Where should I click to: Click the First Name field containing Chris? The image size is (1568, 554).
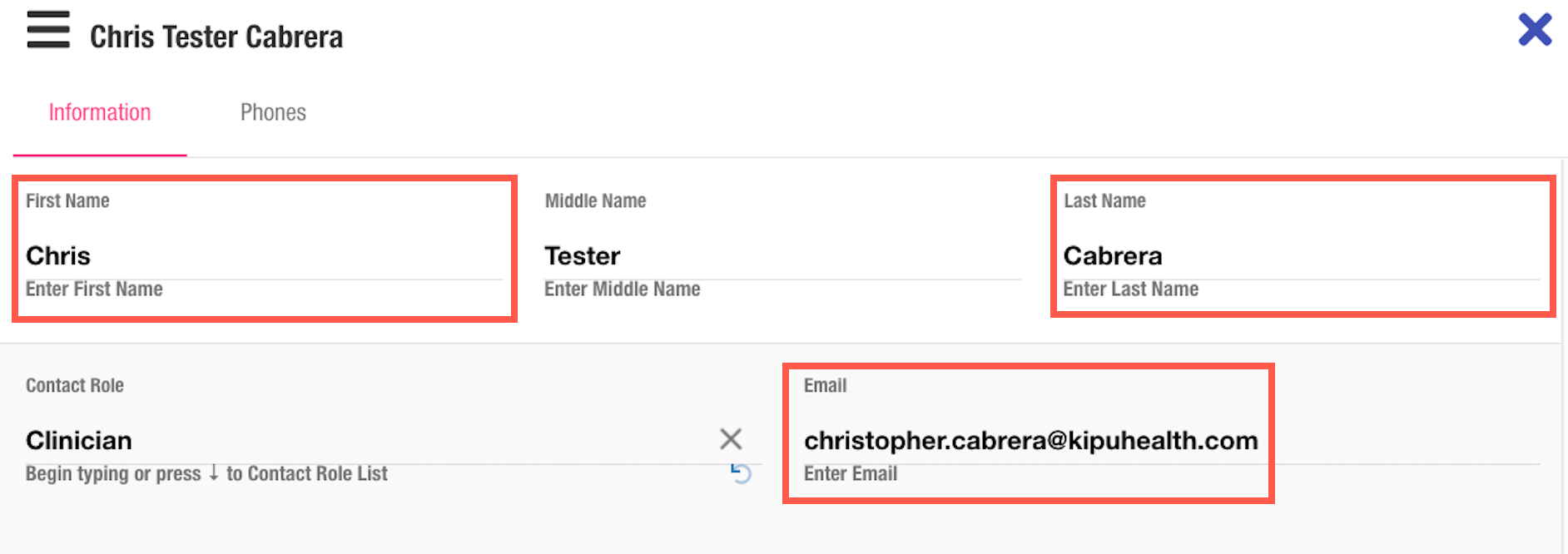pyautogui.click(x=263, y=255)
